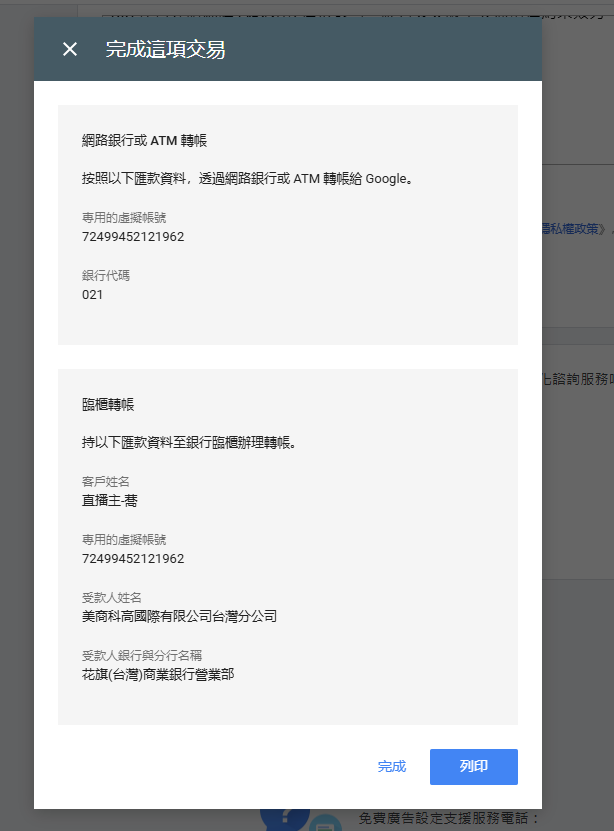
Task: Click the 網路銀行或 ATM 轉帳 heading
Action: pos(144,140)
